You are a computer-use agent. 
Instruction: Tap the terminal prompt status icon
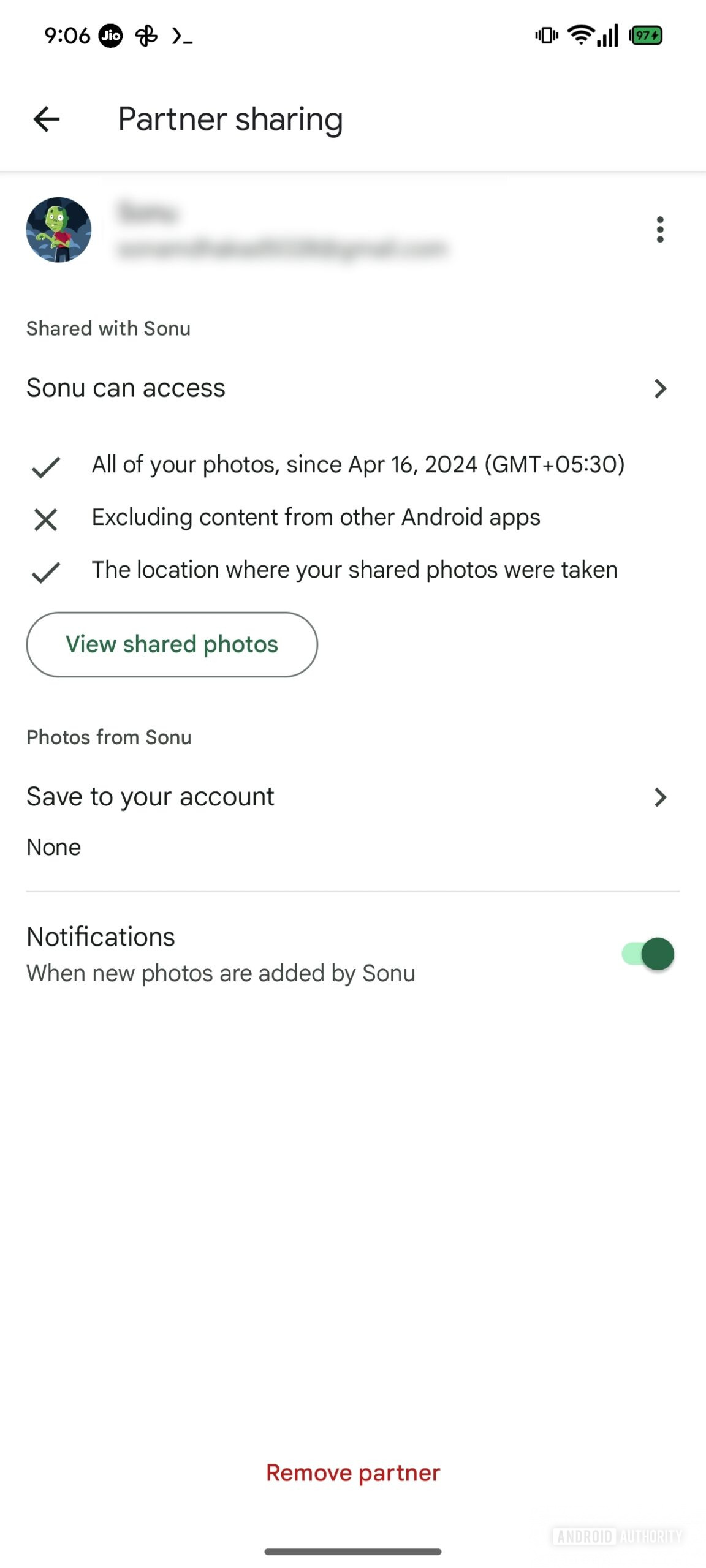click(182, 36)
